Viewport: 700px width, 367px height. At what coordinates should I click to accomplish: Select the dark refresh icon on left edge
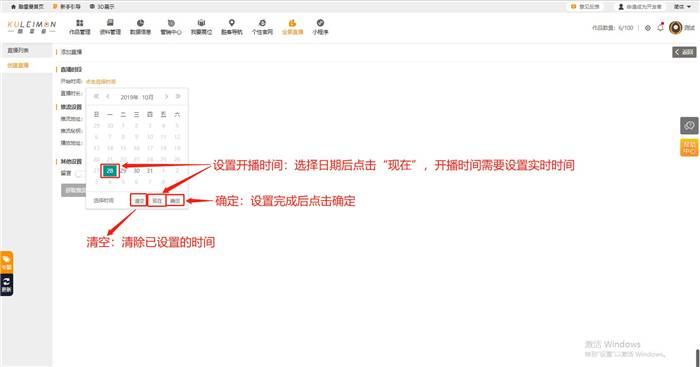click(6, 285)
